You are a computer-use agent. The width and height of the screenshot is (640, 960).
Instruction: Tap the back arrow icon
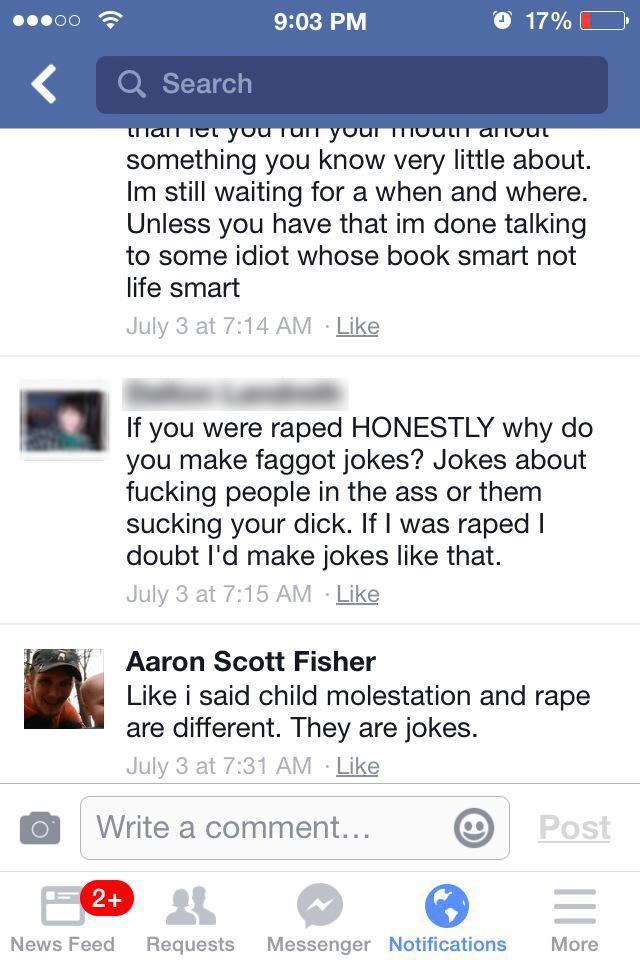click(x=44, y=84)
